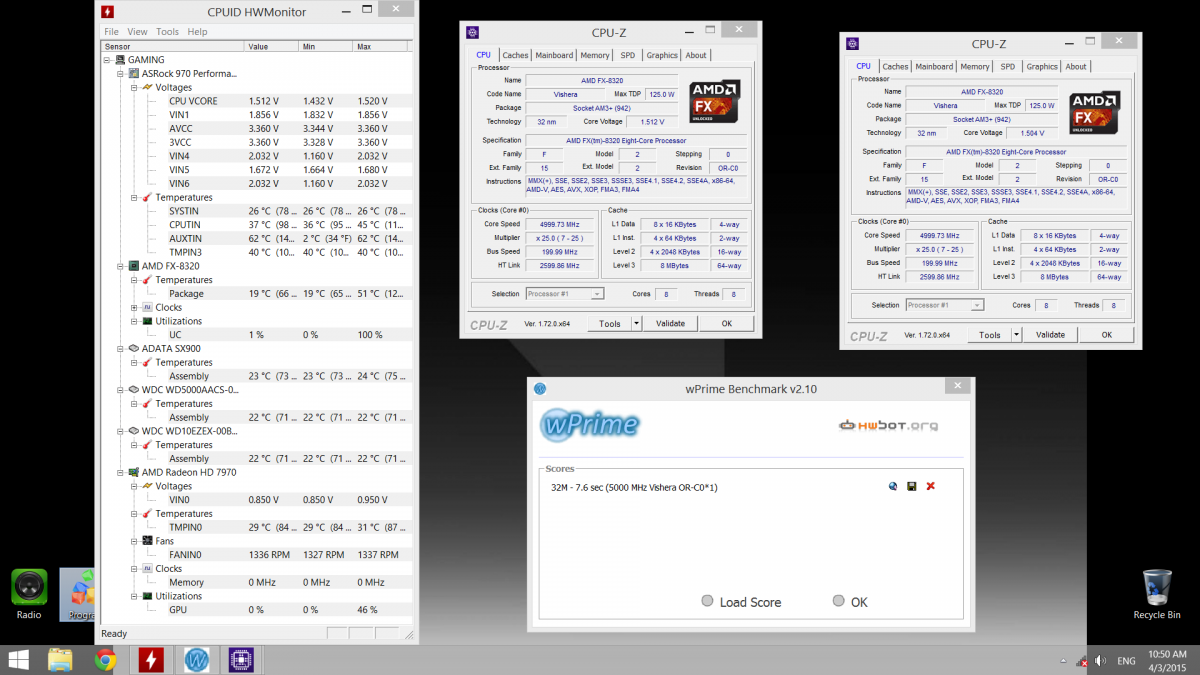Click the volume speaker icon in system tray

[1100, 661]
